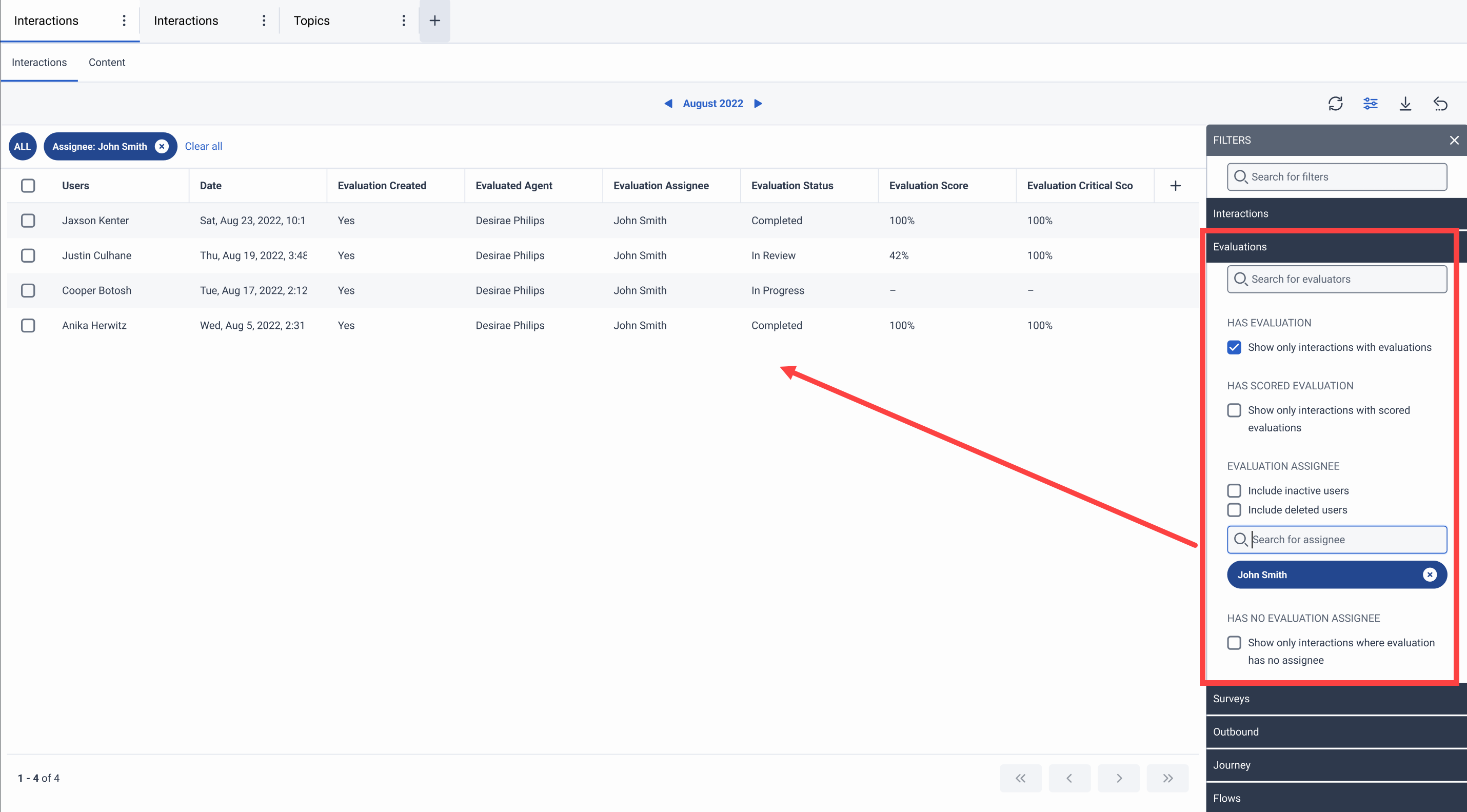The height and width of the screenshot is (812, 1467).
Task: Expand the Outbound filter section
Action: click(1333, 731)
